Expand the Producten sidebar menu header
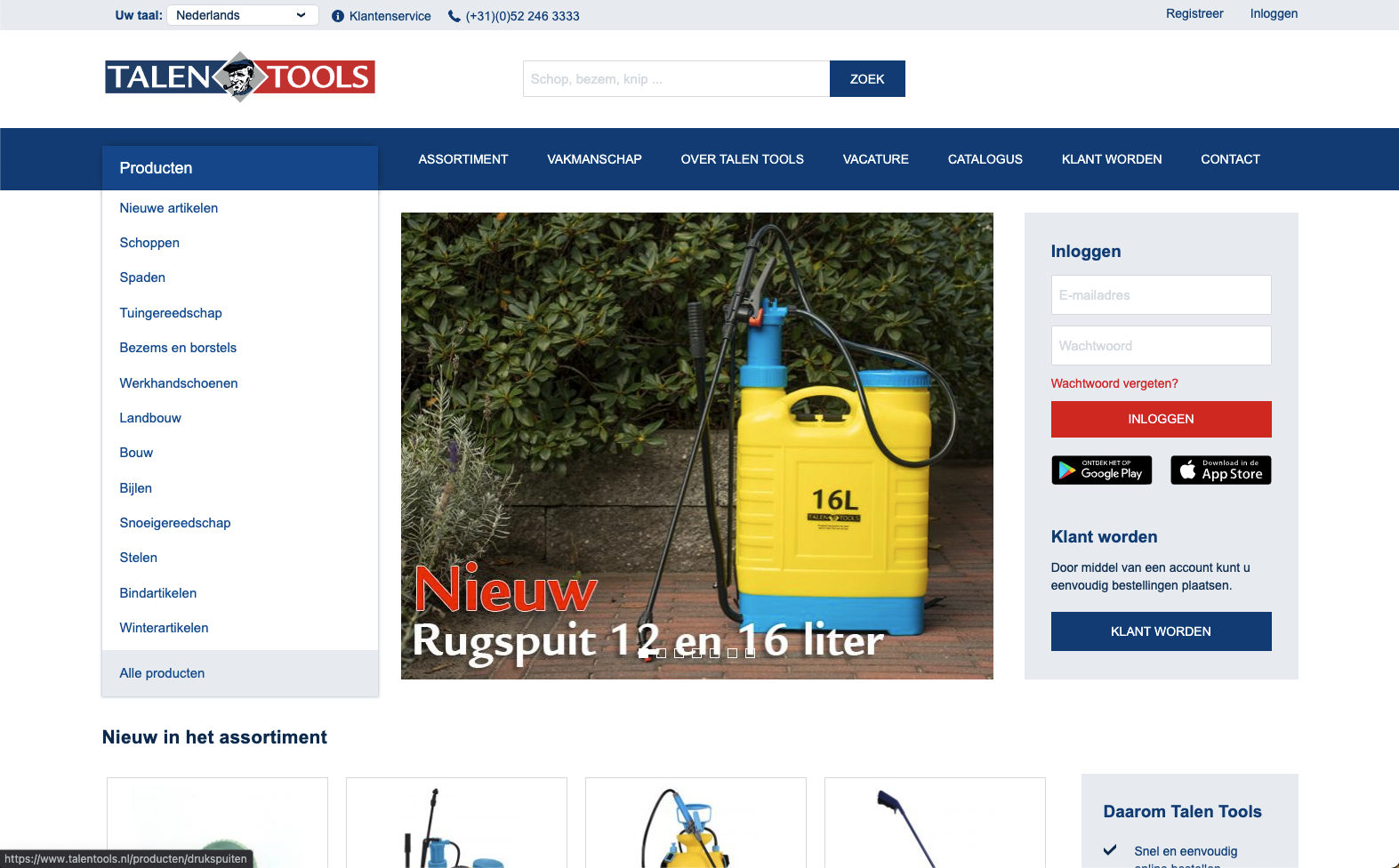This screenshot has height=868, width=1399. point(240,168)
